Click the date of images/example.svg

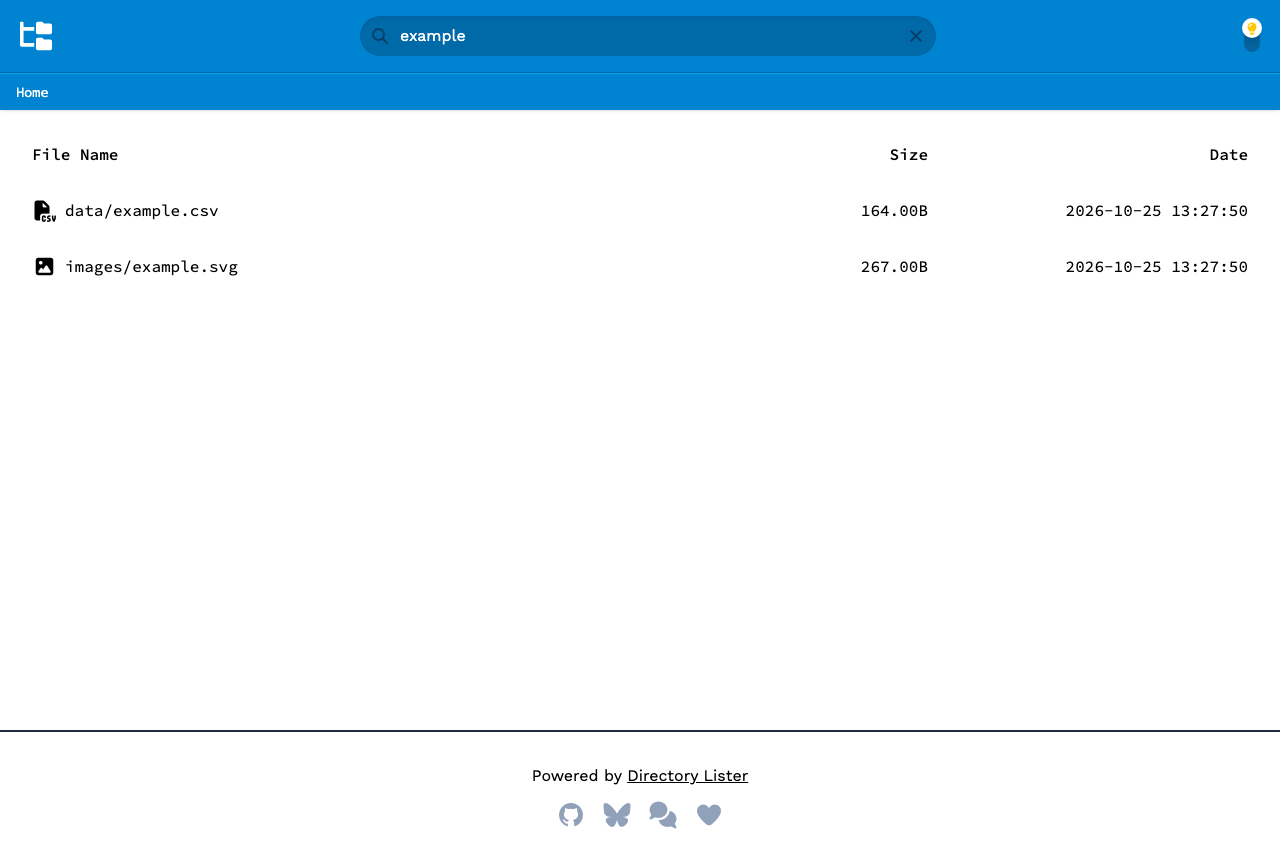pyautogui.click(x=1156, y=267)
